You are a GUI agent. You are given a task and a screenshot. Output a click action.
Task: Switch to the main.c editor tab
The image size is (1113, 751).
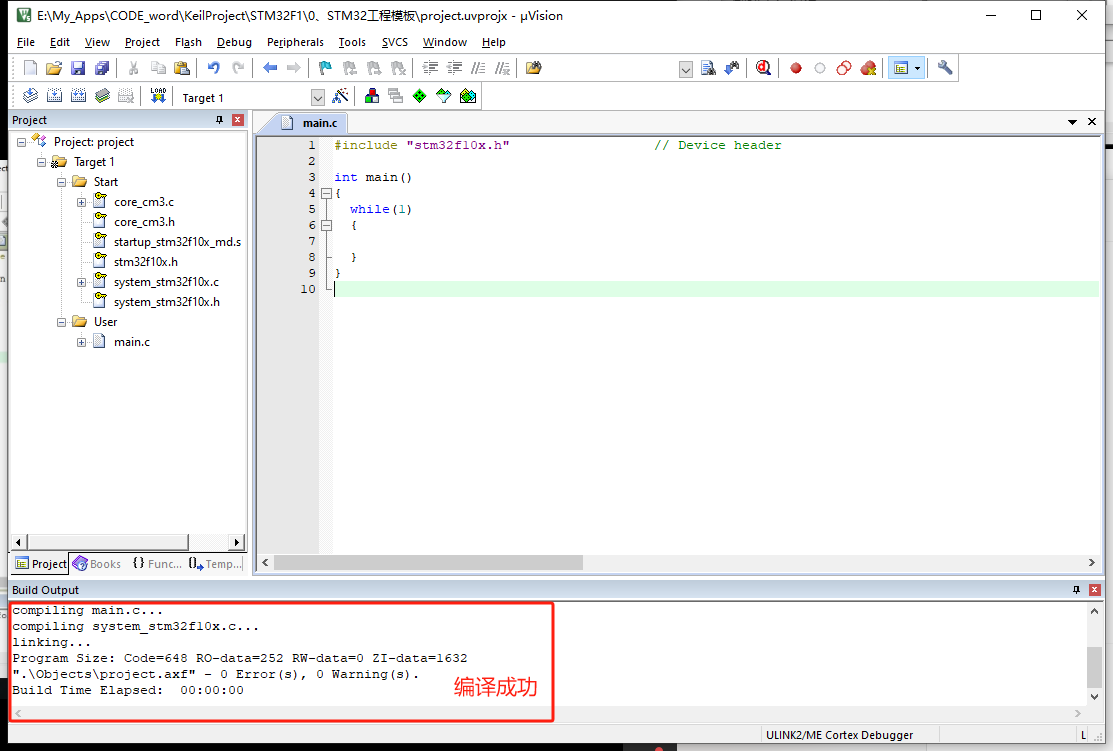[311, 123]
